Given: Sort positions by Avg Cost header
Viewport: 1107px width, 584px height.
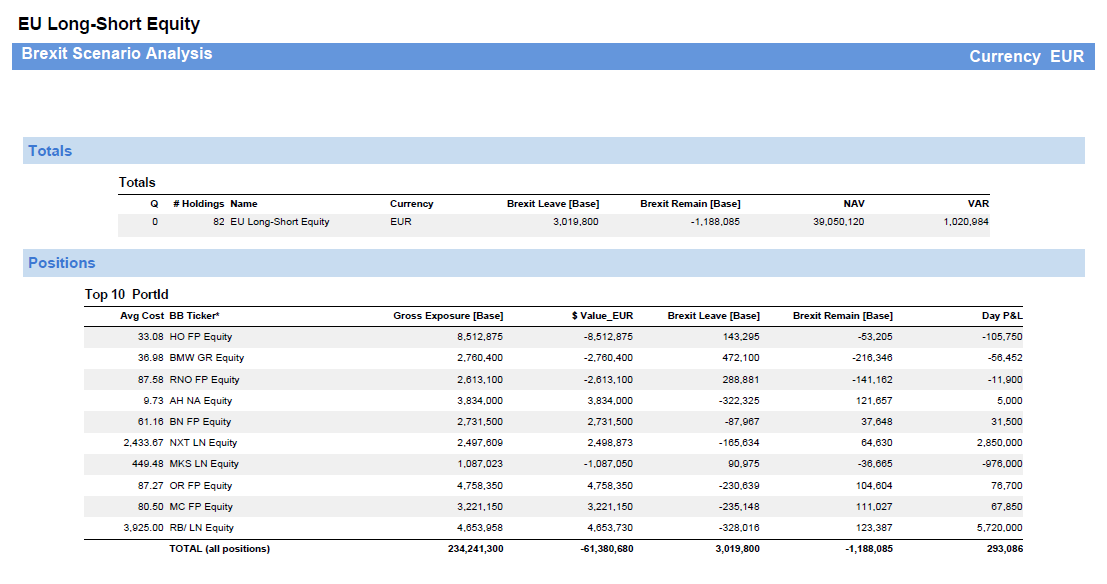Looking at the screenshot, I should click(x=141, y=316).
